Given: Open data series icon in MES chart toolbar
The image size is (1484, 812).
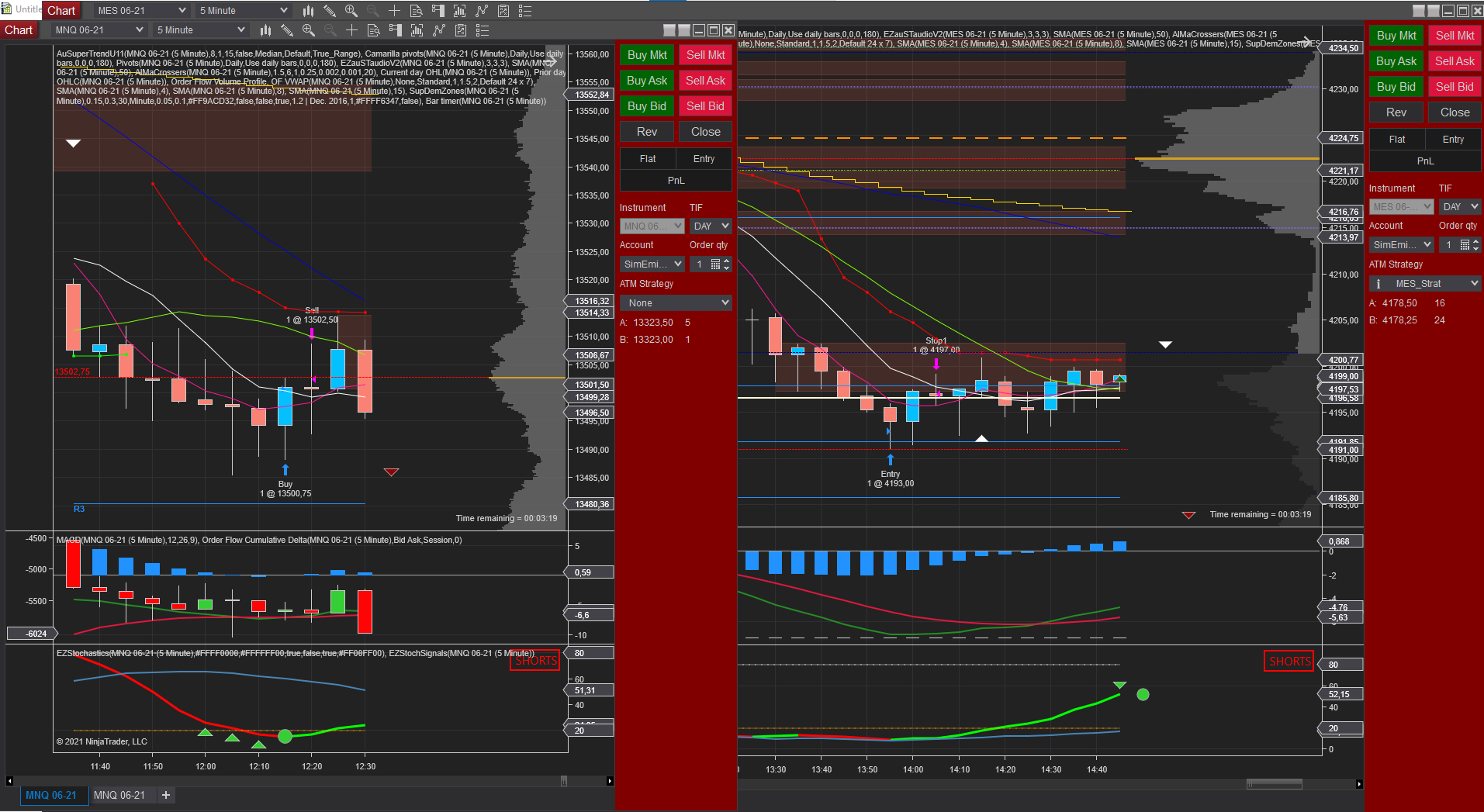Looking at the screenshot, I should click(460, 11).
